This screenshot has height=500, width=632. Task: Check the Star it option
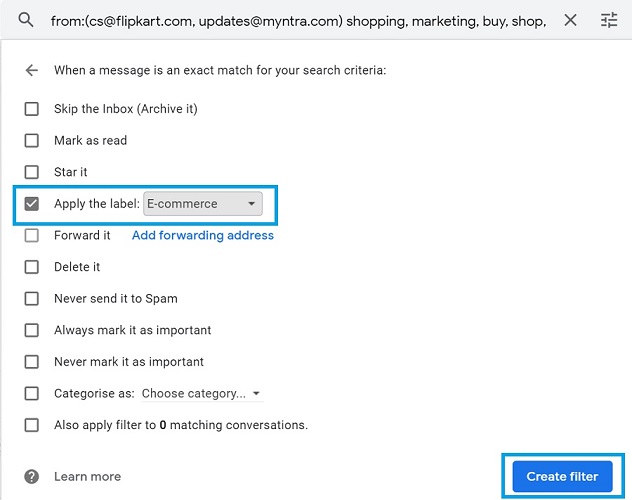[31, 172]
